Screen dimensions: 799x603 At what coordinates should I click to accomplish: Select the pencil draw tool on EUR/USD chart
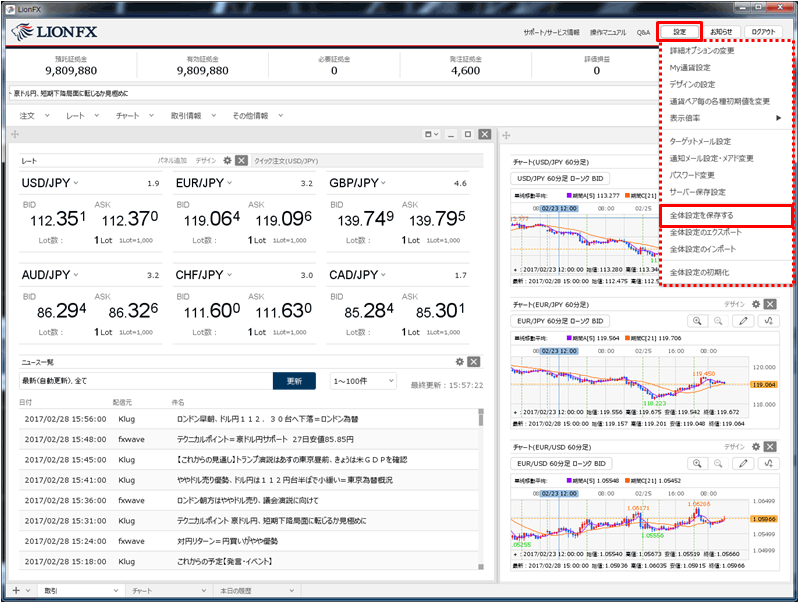tap(743, 463)
